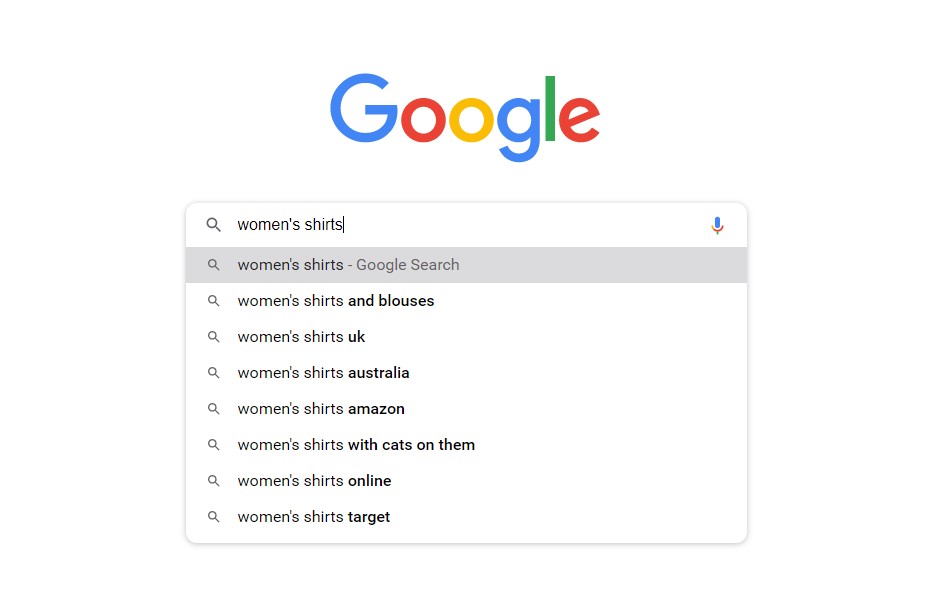This screenshot has height=592, width=940.
Task: Select 'women's shirts australia' suggestion
Action: [x=466, y=373]
